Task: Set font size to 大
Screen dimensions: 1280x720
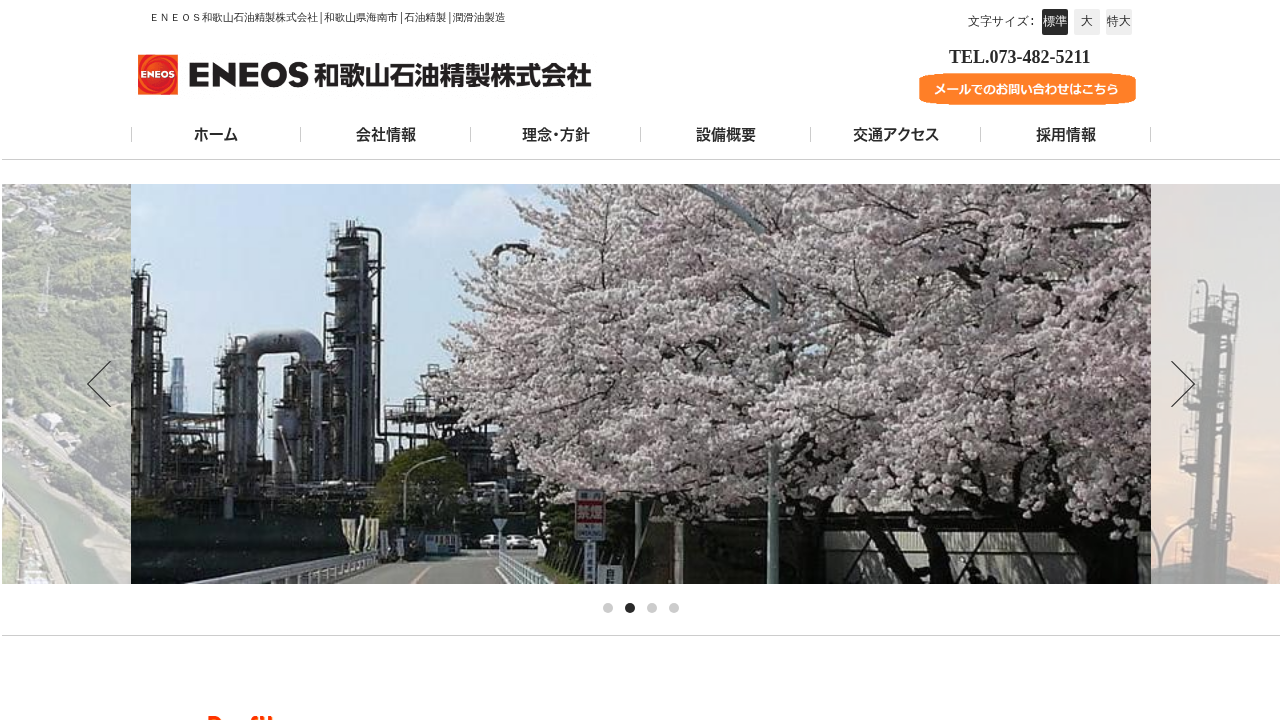Action: click(x=1087, y=22)
